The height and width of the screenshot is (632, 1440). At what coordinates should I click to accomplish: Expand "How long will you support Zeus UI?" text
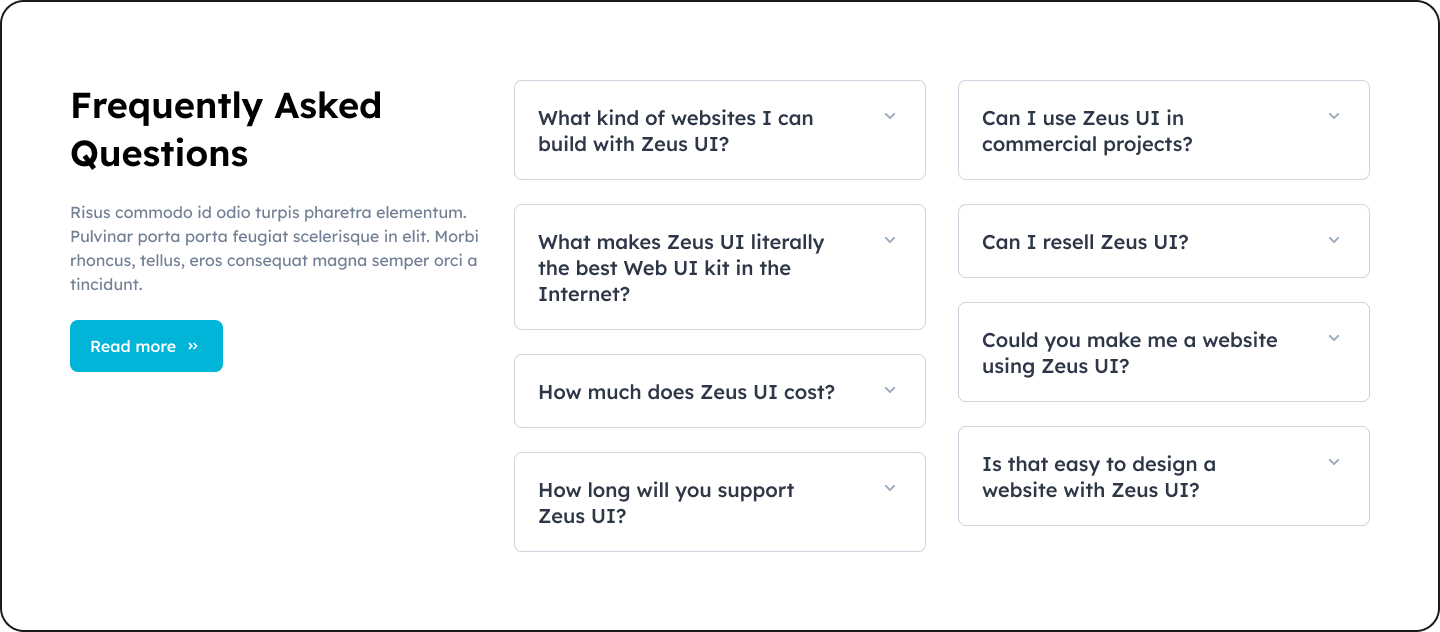[666, 503]
